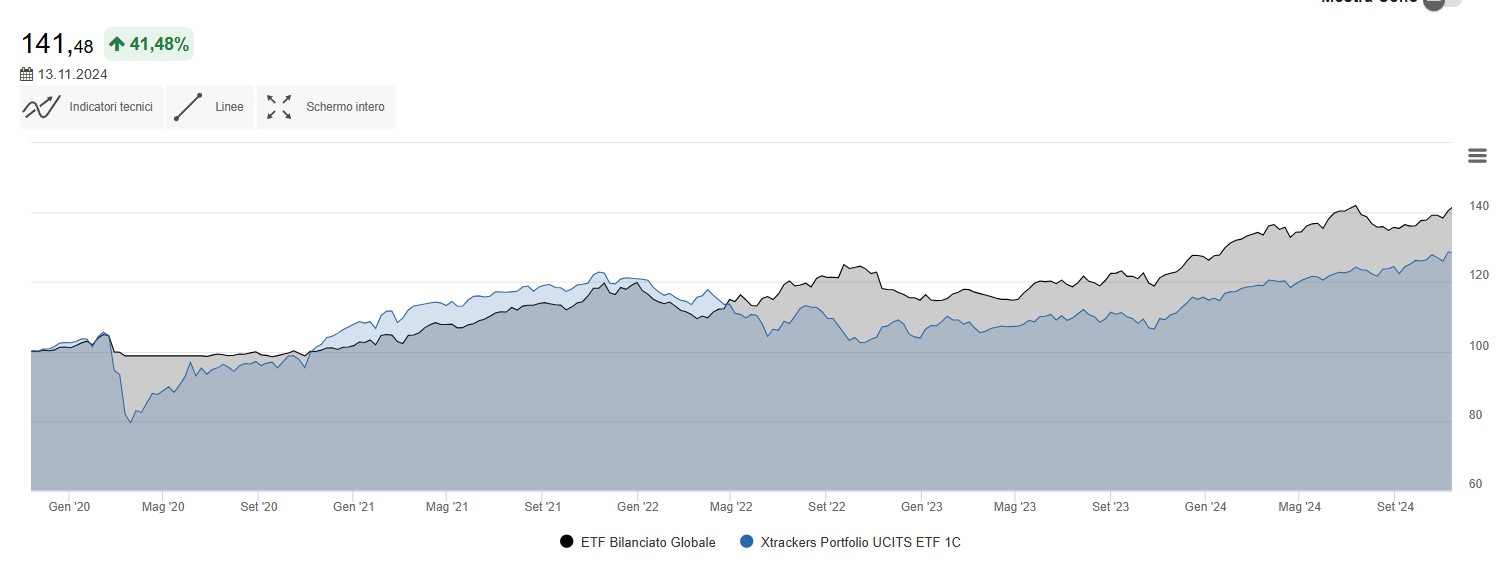The image size is (1511, 566).
Task: Select the Linee drawing tool icon
Action: point(188,107)
